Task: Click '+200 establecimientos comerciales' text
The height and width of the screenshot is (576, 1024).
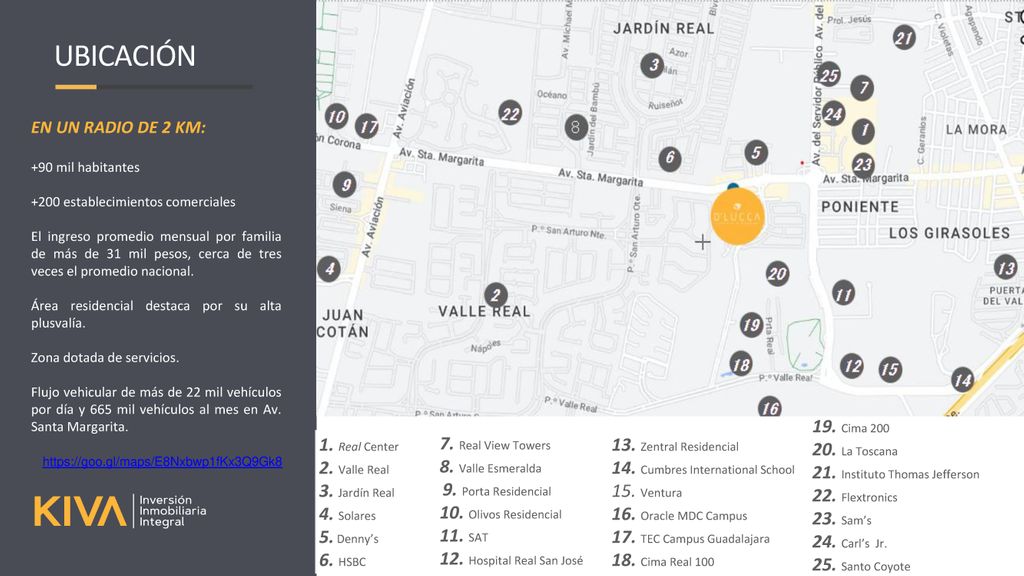Action: 133,202
